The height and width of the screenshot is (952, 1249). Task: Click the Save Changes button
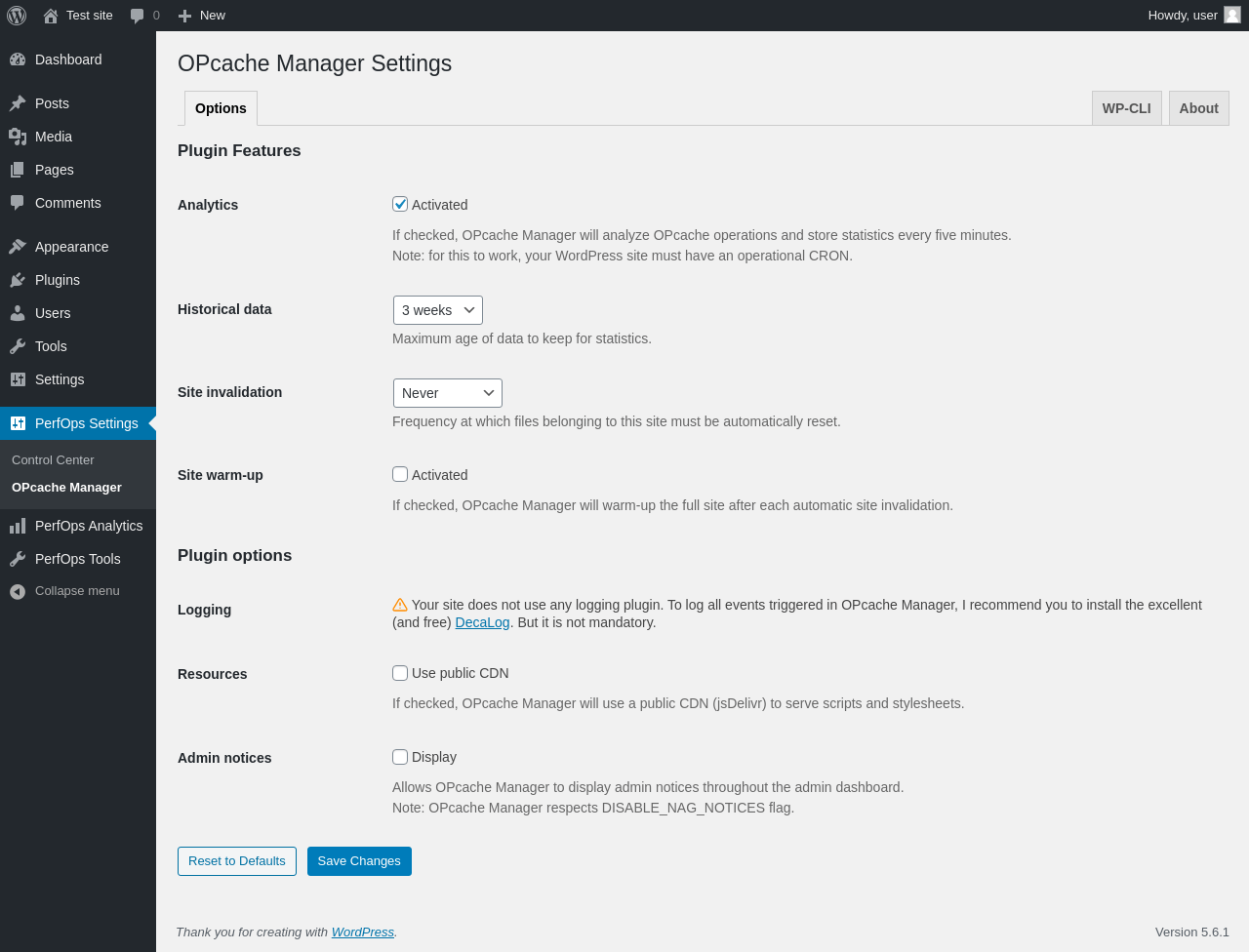[x=359, y=861]
